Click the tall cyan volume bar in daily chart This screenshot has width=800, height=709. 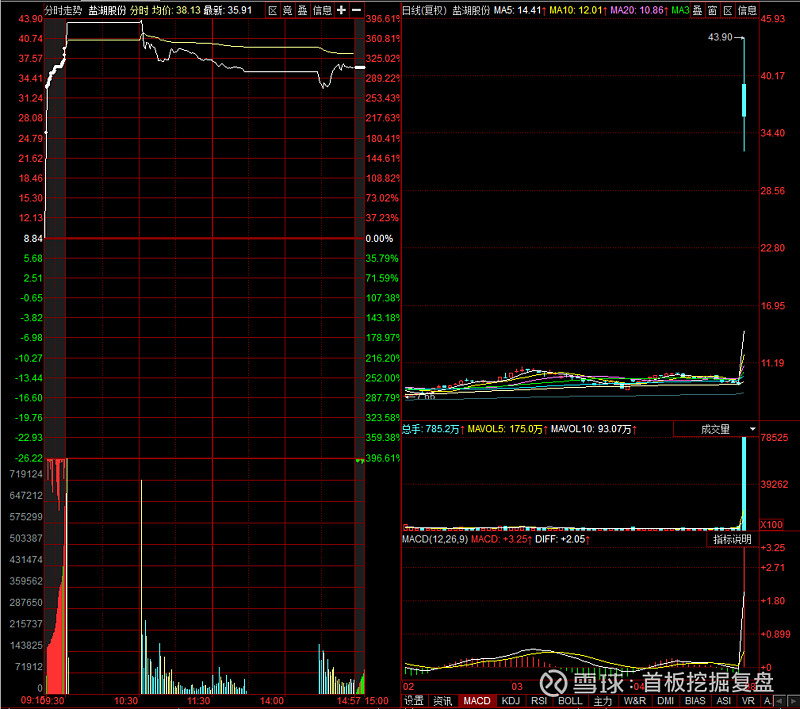(744, 484)
